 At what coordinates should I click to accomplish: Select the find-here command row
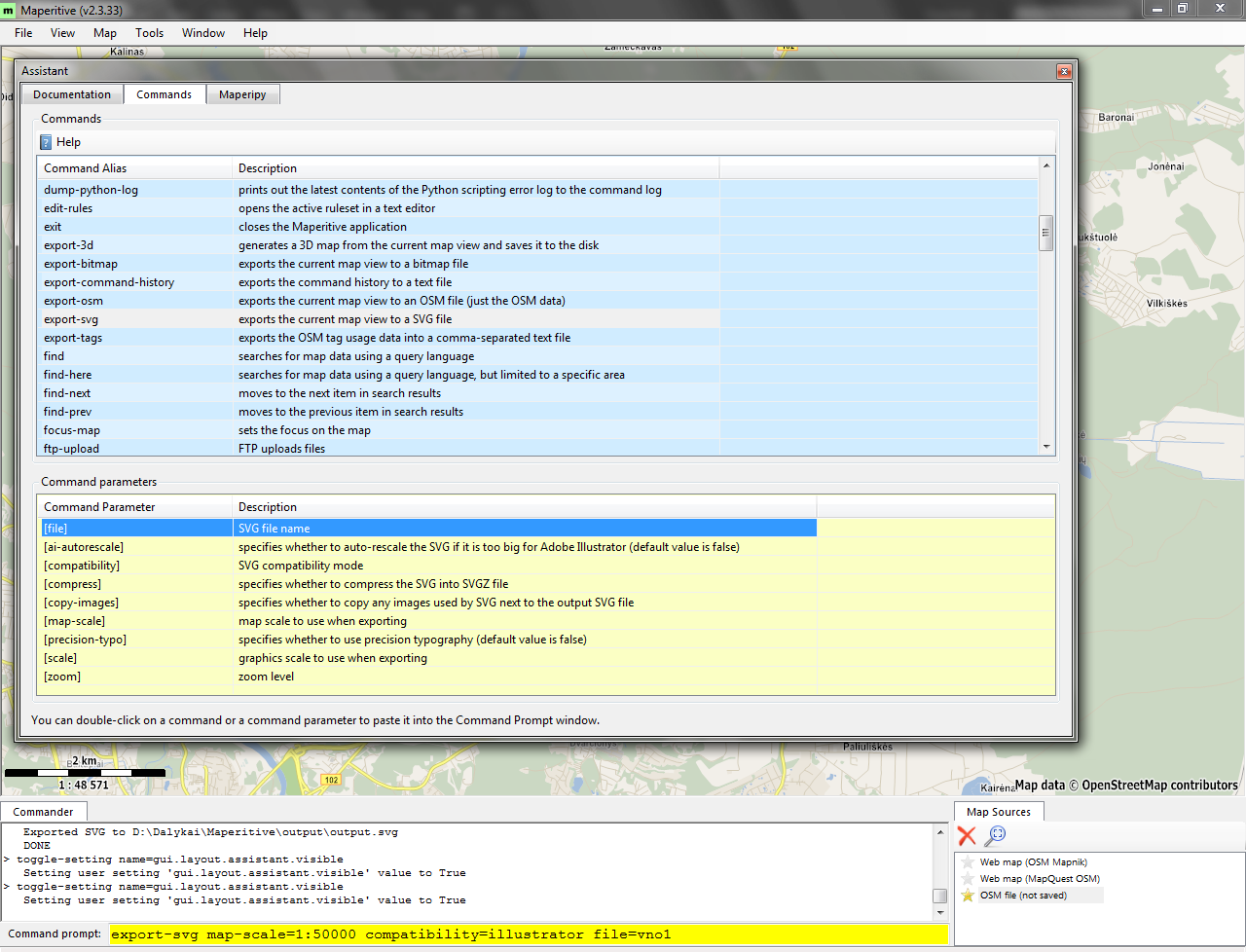click(x=537, y=375)
